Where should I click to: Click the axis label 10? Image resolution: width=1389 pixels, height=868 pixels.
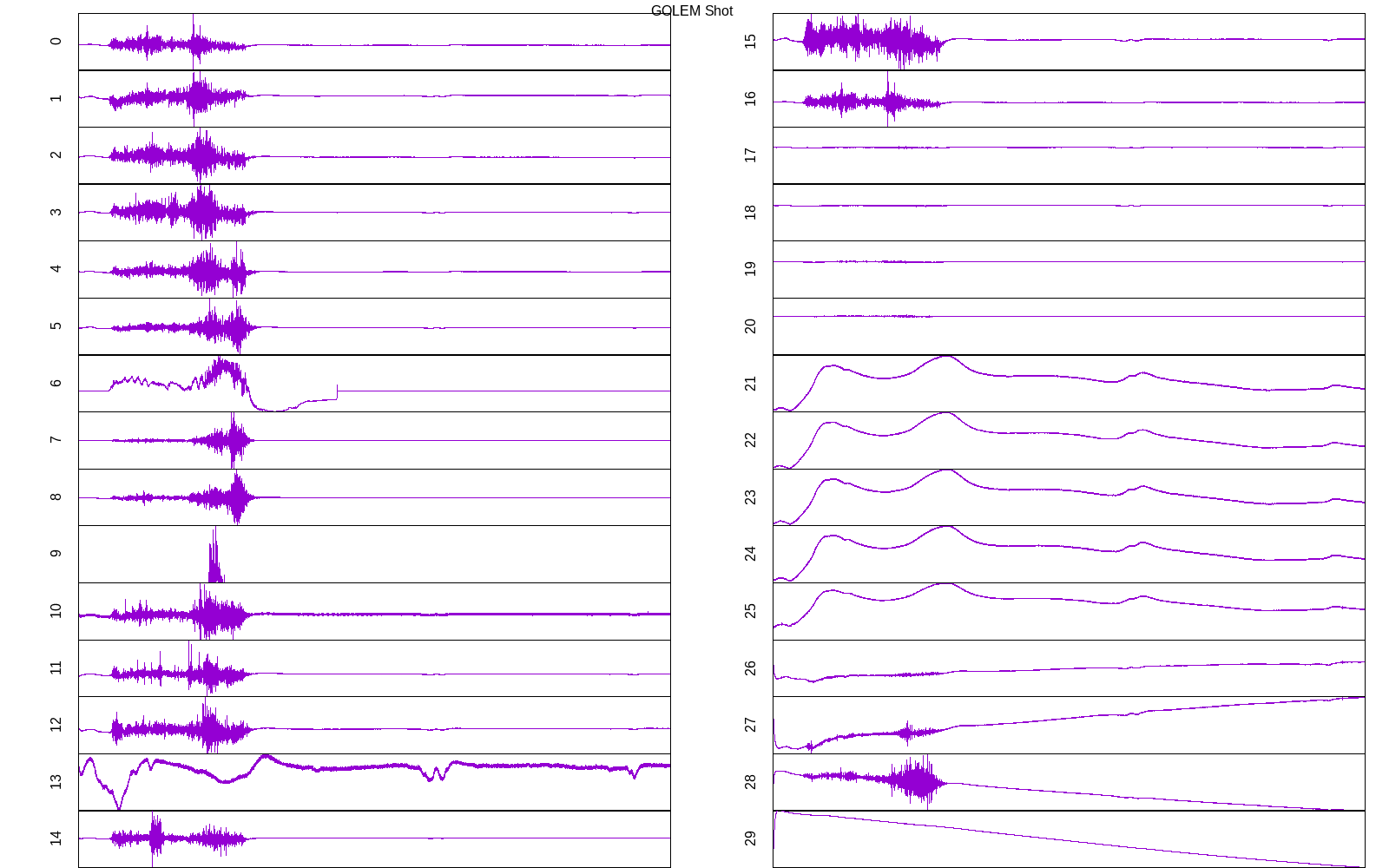56,611
